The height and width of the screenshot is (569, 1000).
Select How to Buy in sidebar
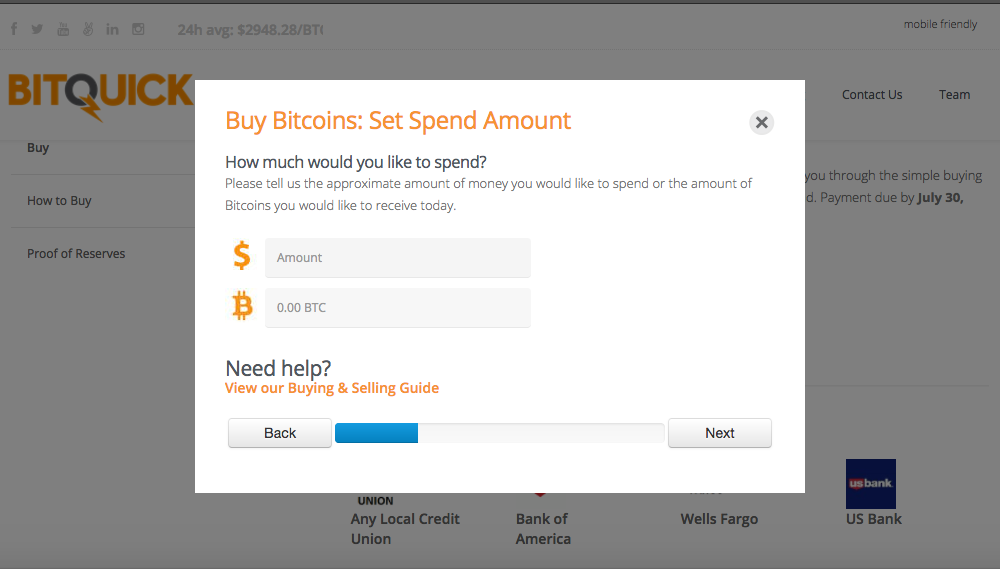pos(59,200)
